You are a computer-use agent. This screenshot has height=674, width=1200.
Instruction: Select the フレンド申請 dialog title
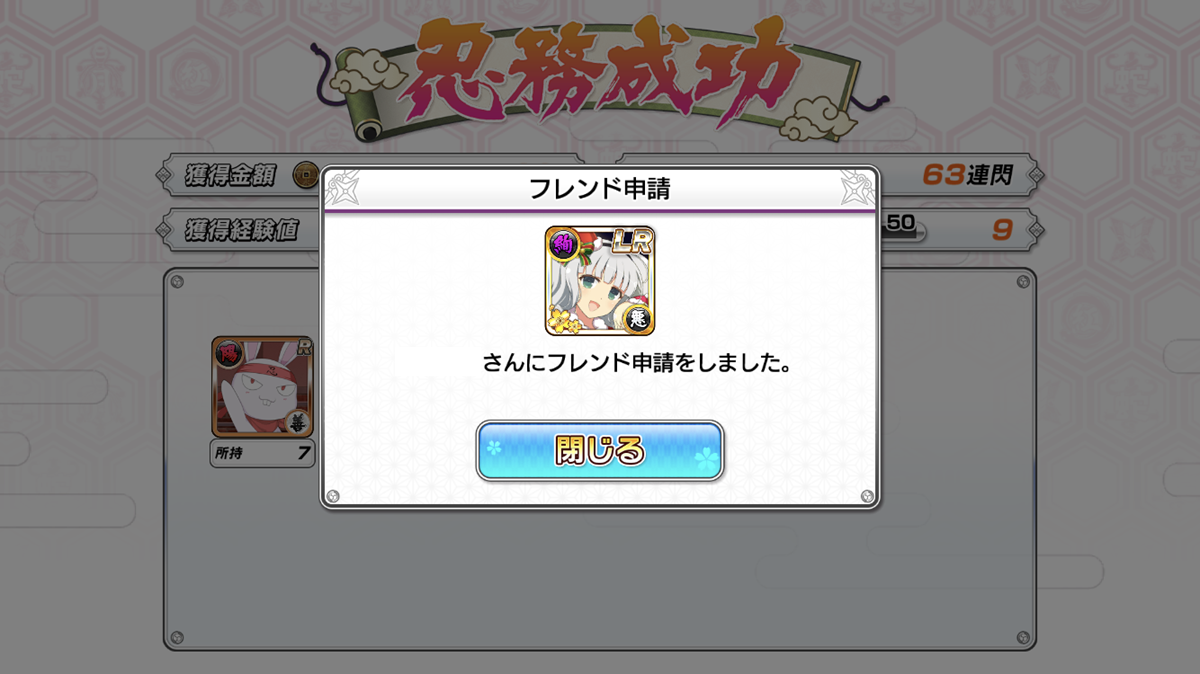pyautogui.click(x=599, y=189)
